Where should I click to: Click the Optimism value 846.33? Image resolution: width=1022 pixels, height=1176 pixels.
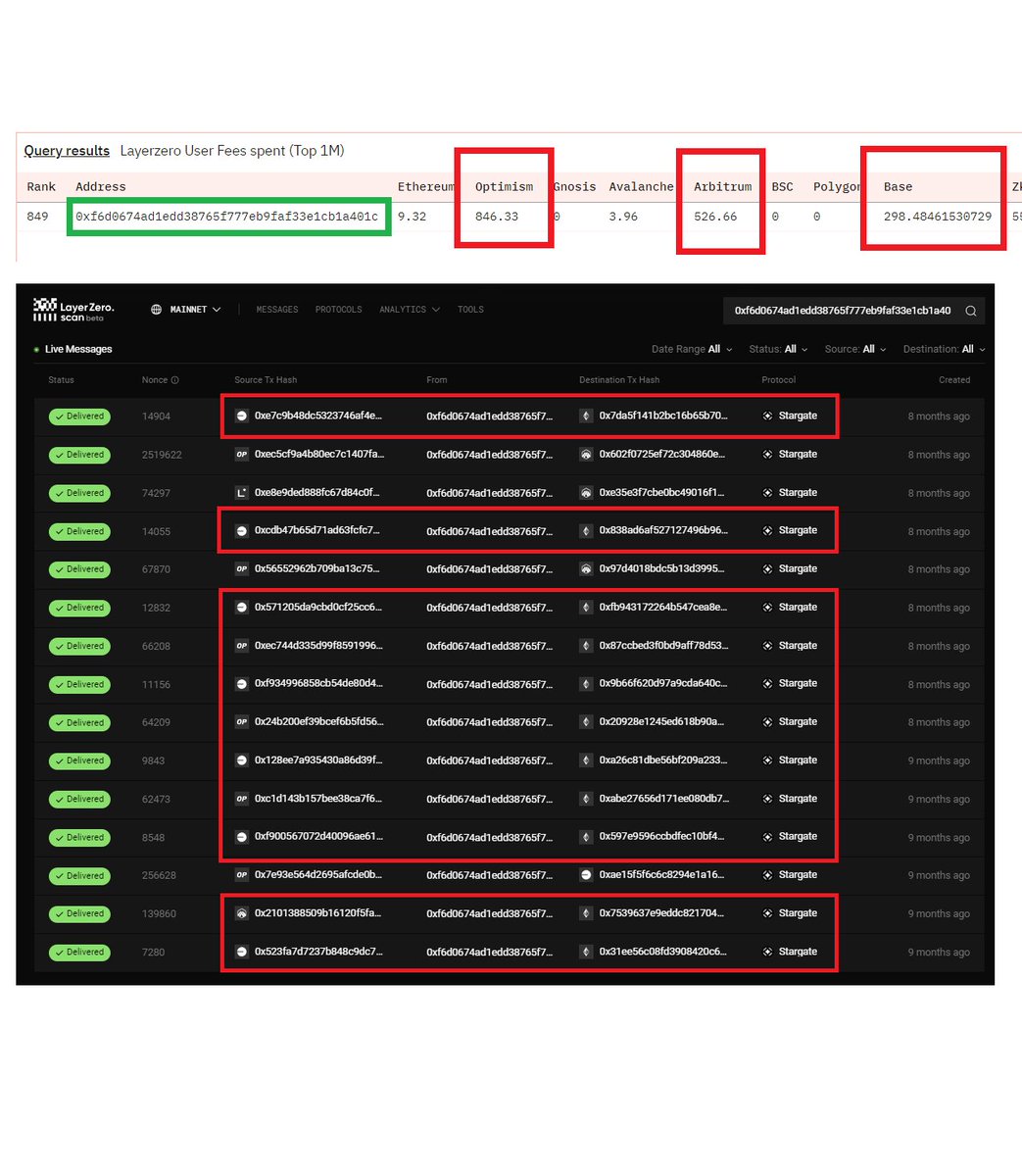497,217
